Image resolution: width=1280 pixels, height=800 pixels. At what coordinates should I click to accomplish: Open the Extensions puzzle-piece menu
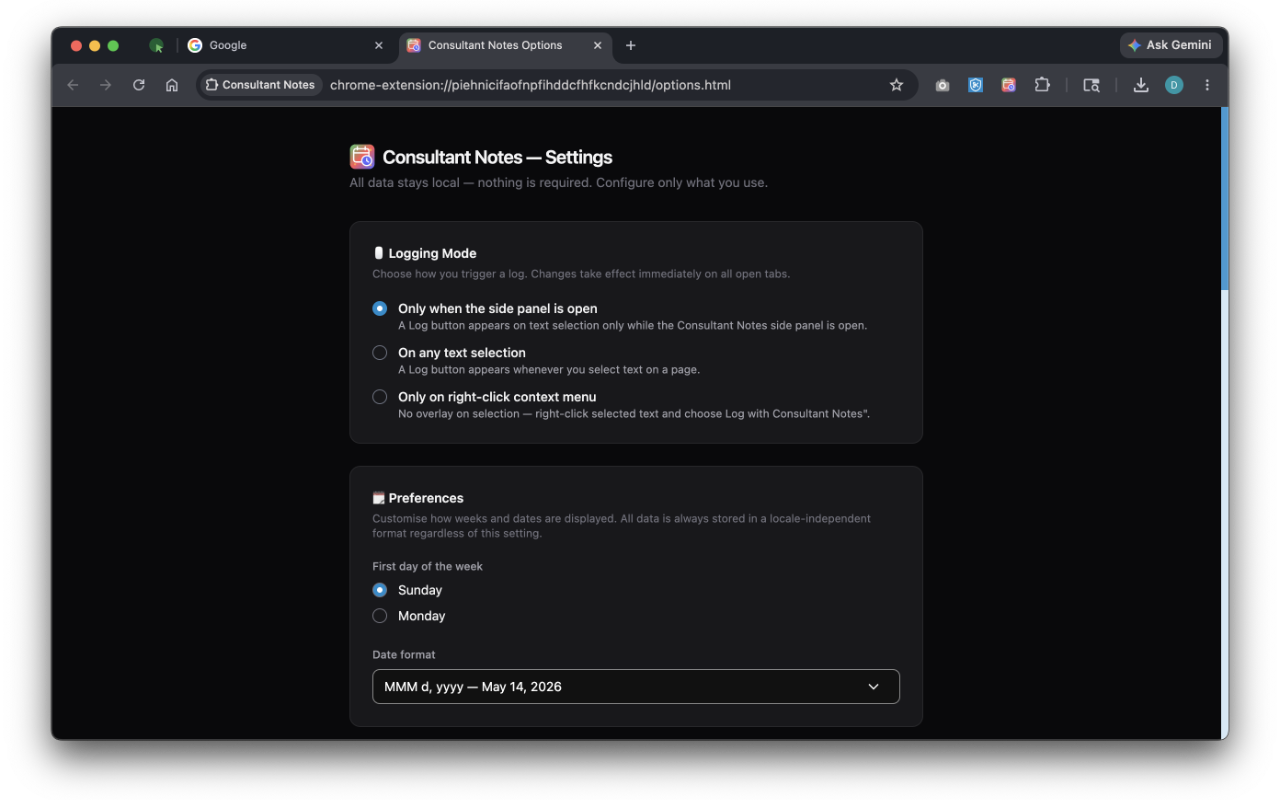(x=1042, y=85)
